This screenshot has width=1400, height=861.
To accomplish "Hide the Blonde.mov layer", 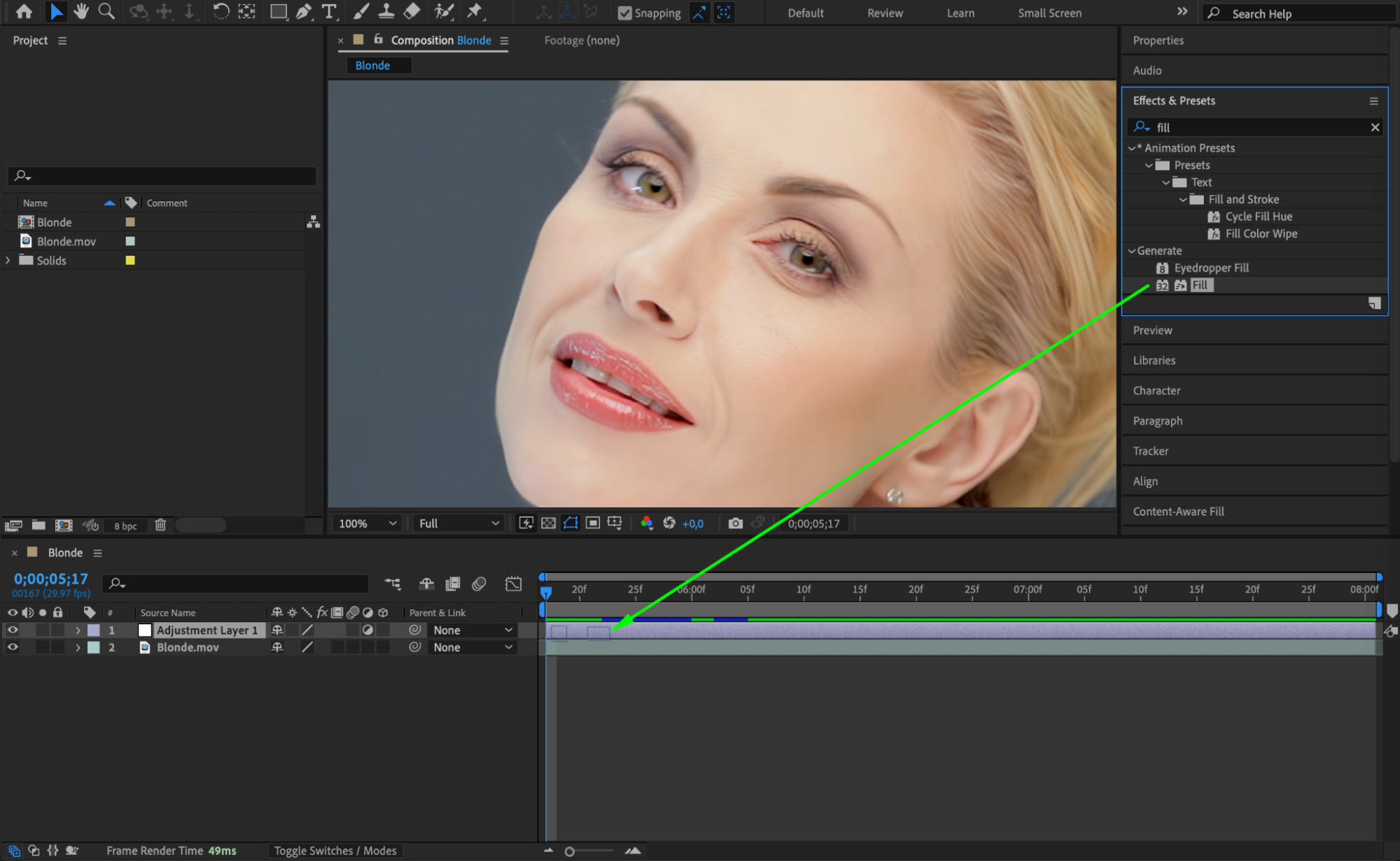I will point(13,647).
